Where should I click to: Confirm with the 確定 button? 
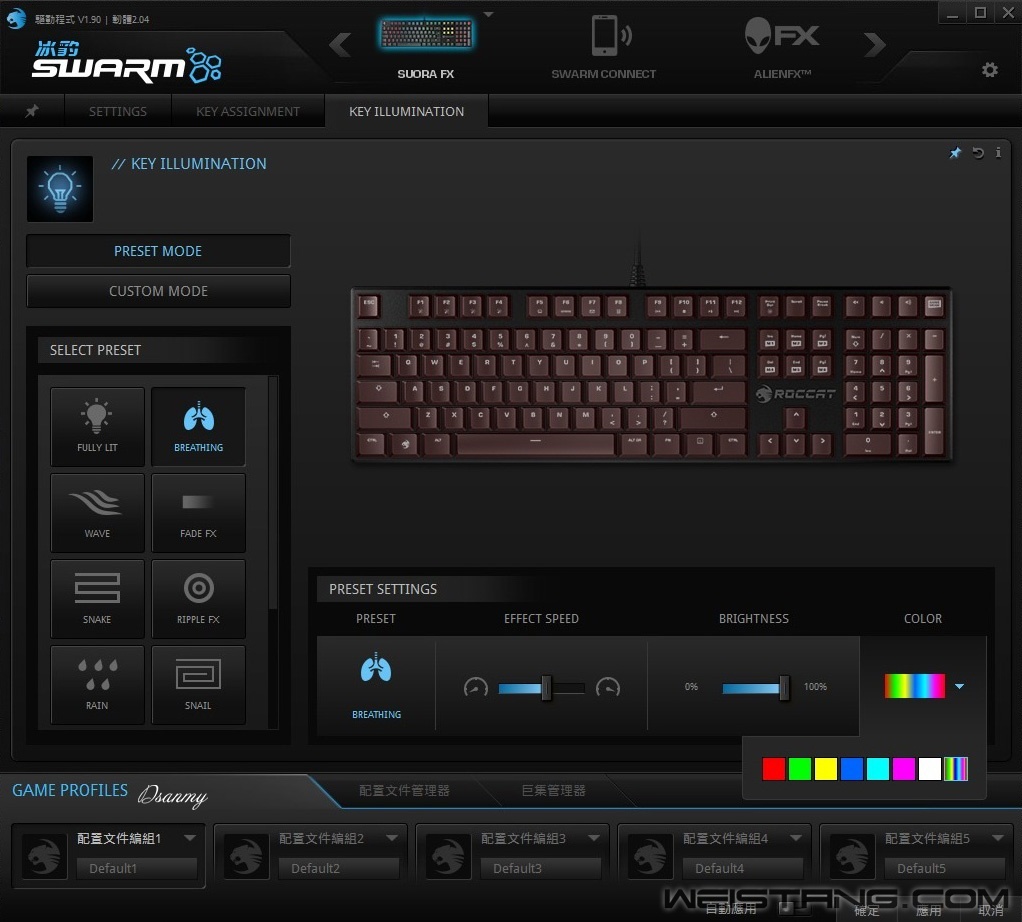[x=867, y=910]
